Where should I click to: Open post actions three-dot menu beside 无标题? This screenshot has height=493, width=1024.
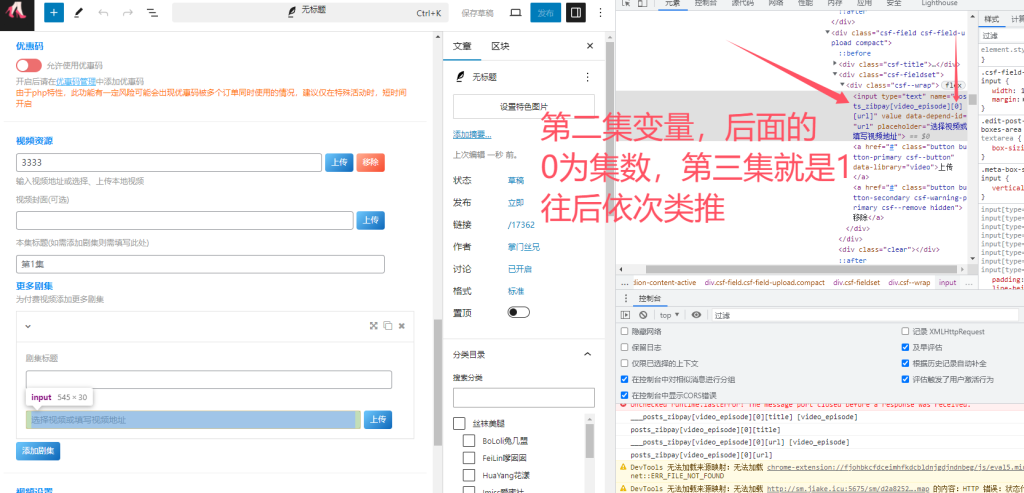[587, 77]
